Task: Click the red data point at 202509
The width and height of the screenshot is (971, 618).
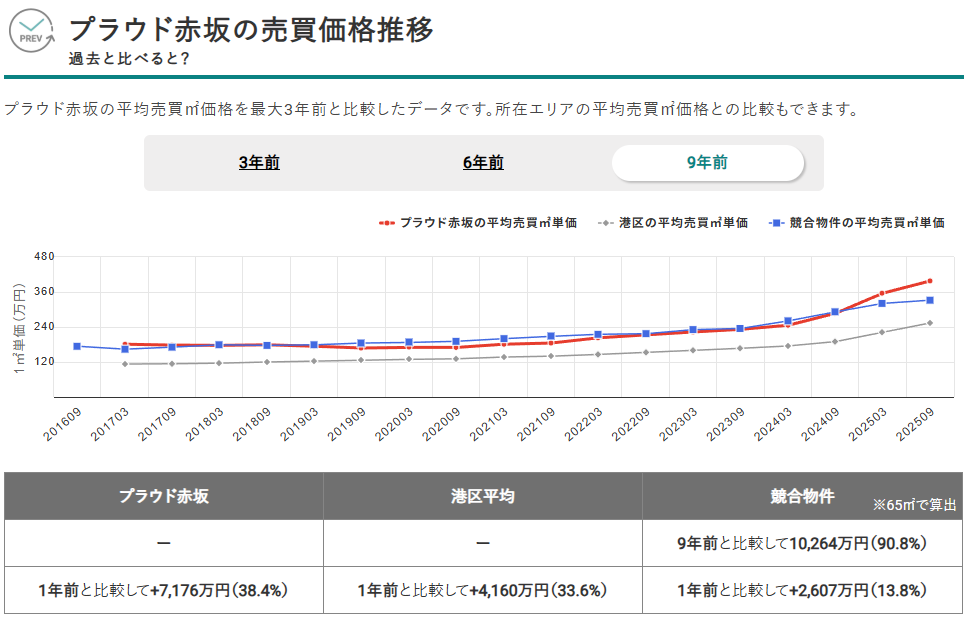Action: pyautogui.click(x=929, y=281)
